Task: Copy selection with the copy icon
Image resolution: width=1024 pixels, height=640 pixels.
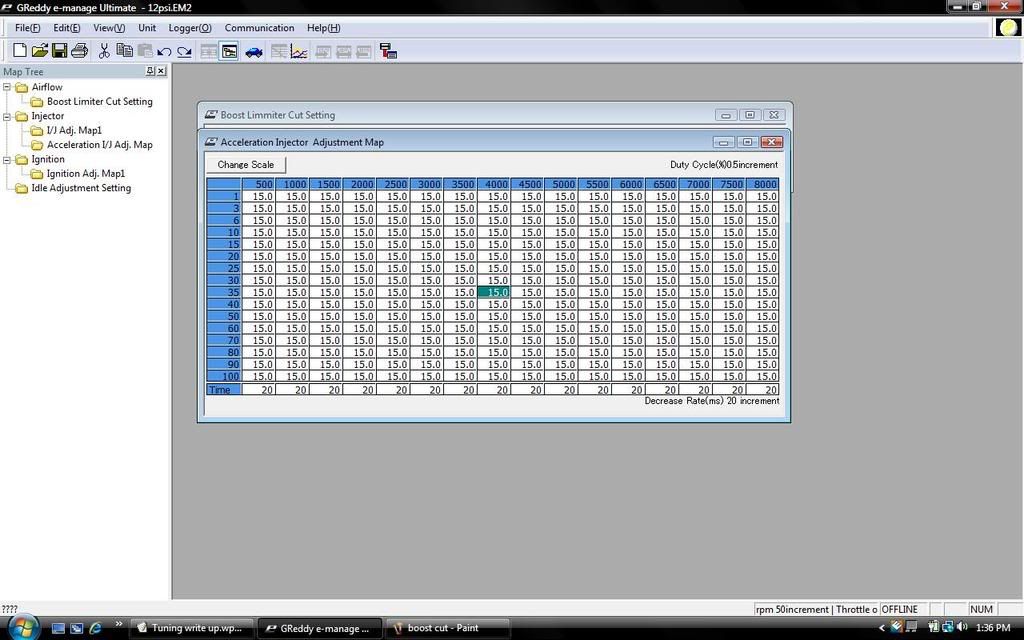Action: (x=124, y=51)
